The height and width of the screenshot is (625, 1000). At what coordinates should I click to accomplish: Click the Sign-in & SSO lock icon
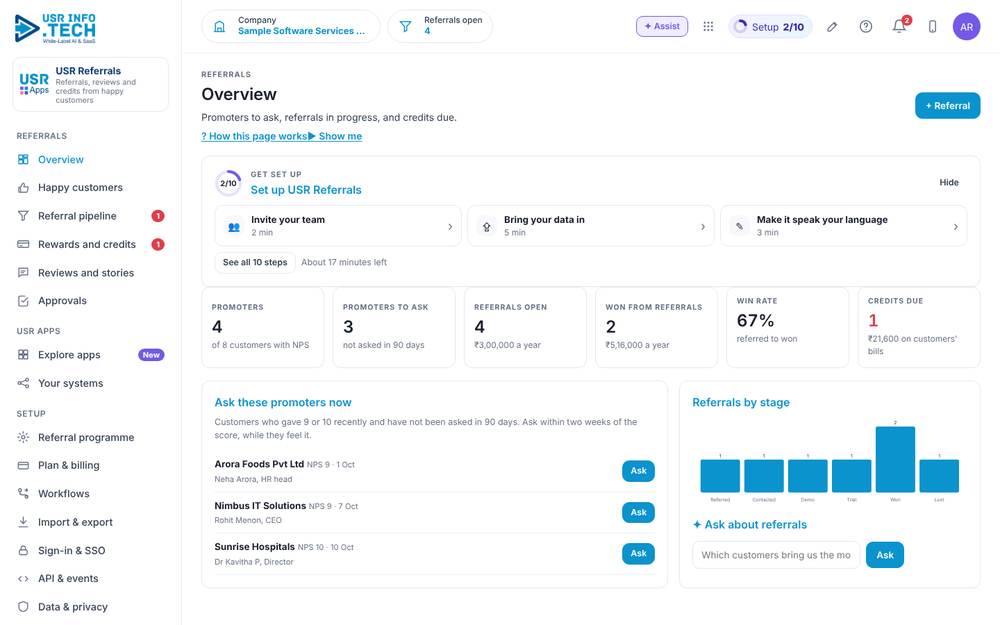[x=23, y=550]
